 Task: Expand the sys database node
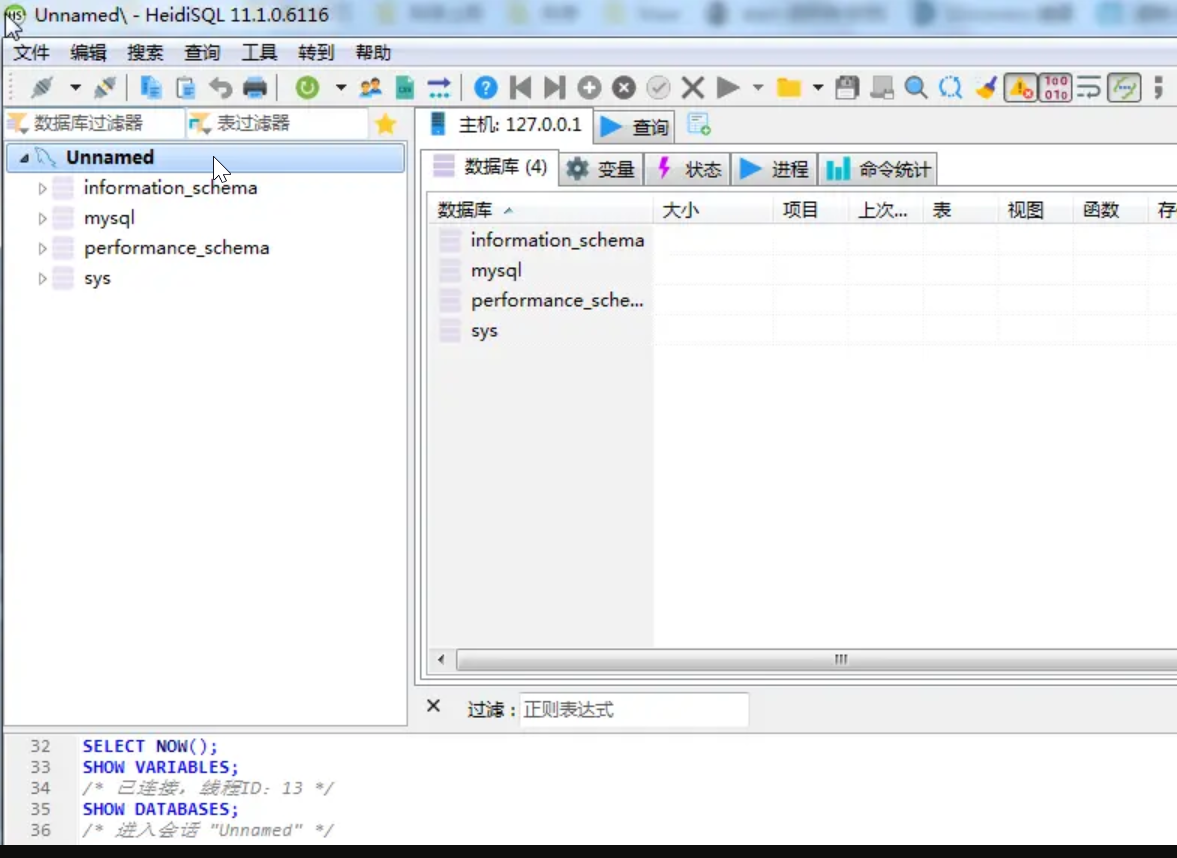[43, 278]
